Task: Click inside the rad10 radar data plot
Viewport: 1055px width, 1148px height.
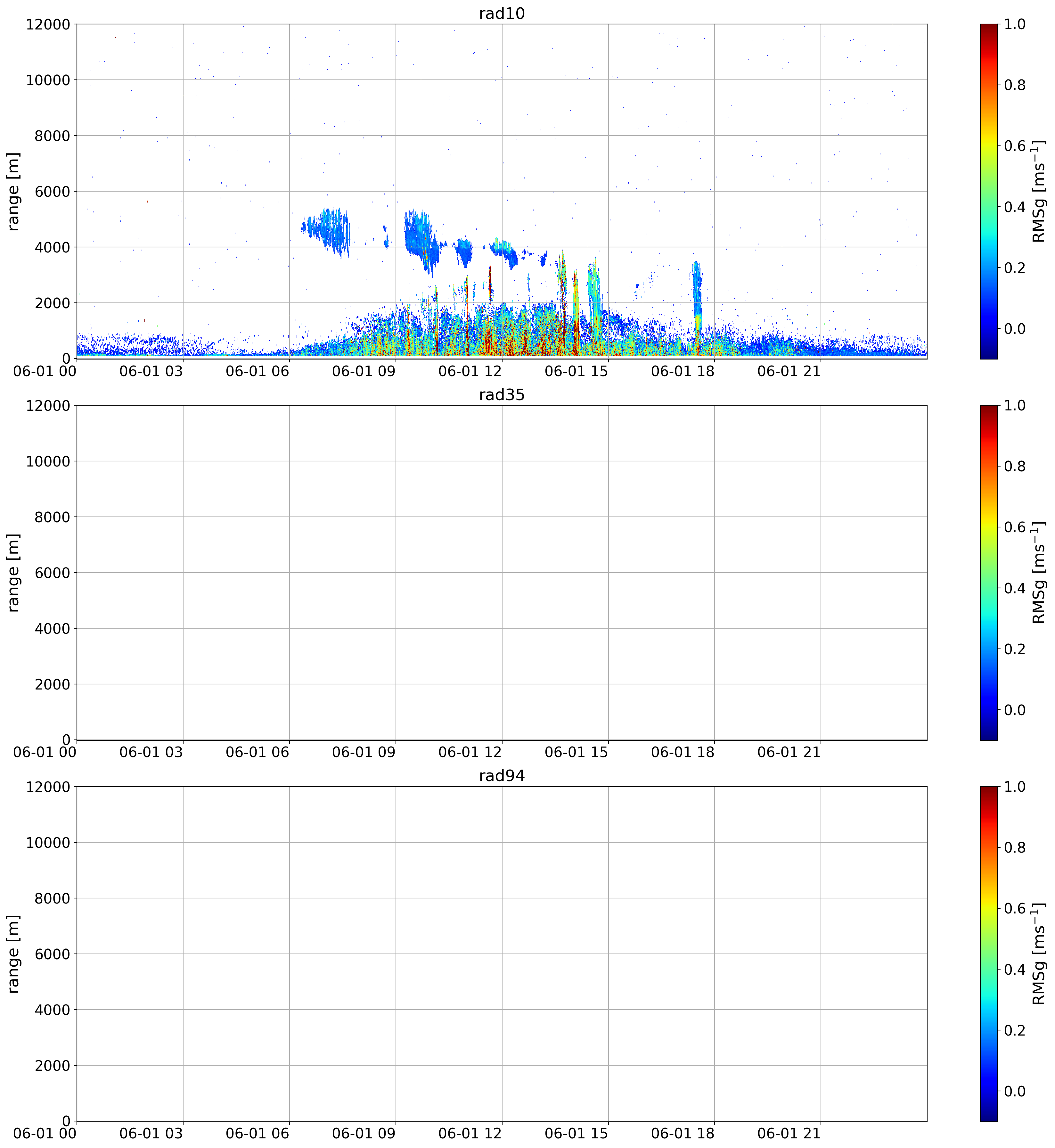Action: (501, 191)
